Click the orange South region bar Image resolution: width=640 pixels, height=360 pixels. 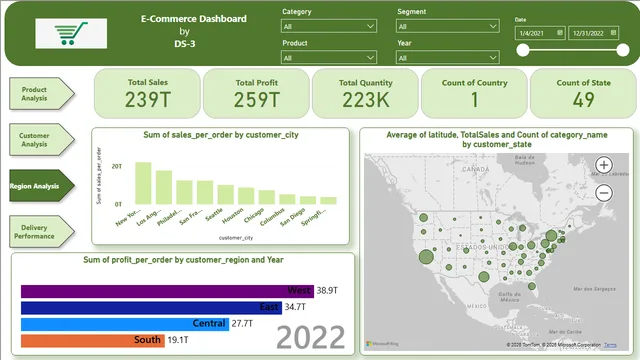[x=93, y=340]
